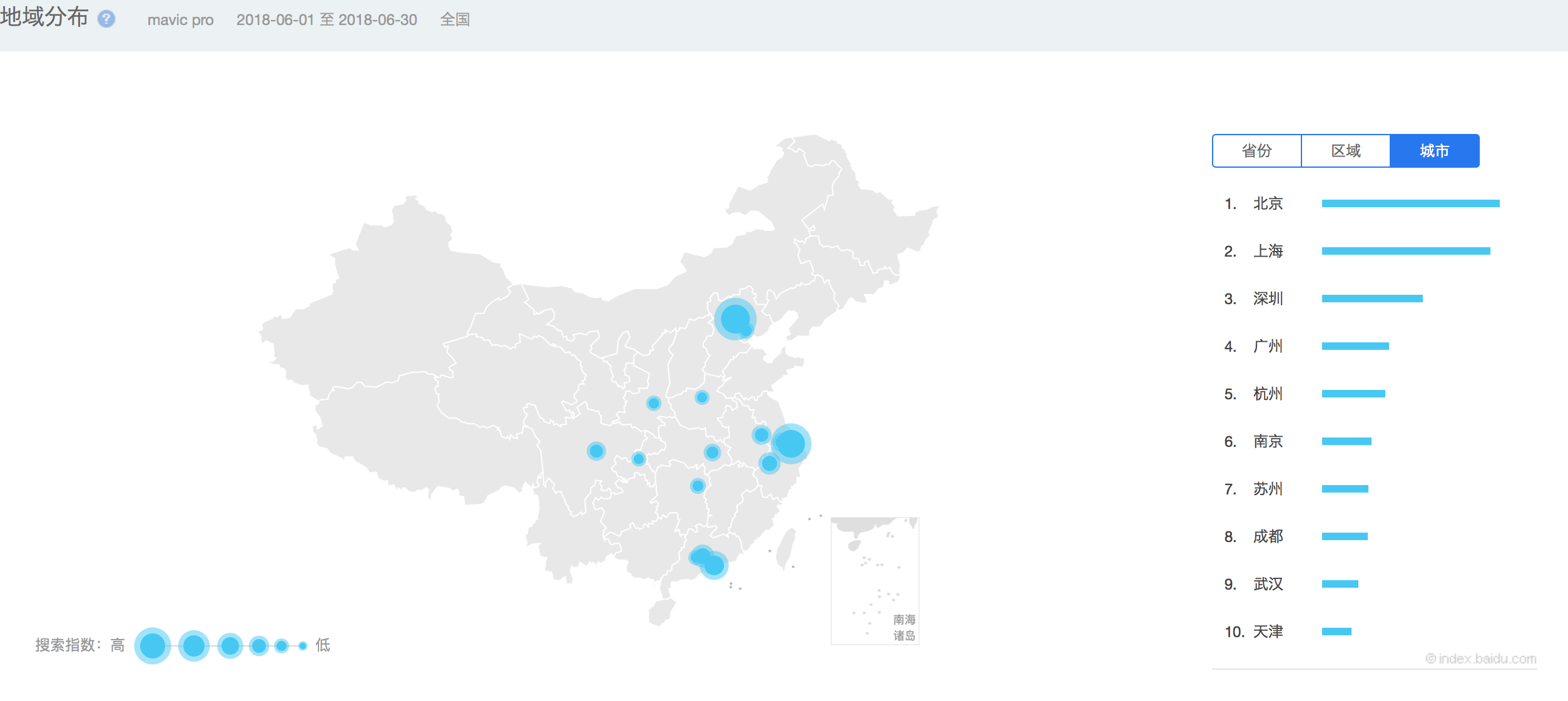Click 天津 at rank 10
This screenshot has width=1568, height=701.
pos(1268,632)
